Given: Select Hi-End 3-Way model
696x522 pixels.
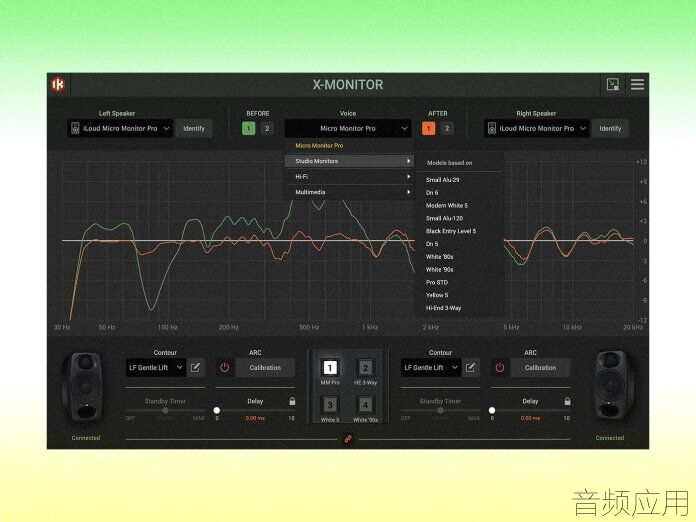Looking at the screenshot, I should tap(443, 308).
